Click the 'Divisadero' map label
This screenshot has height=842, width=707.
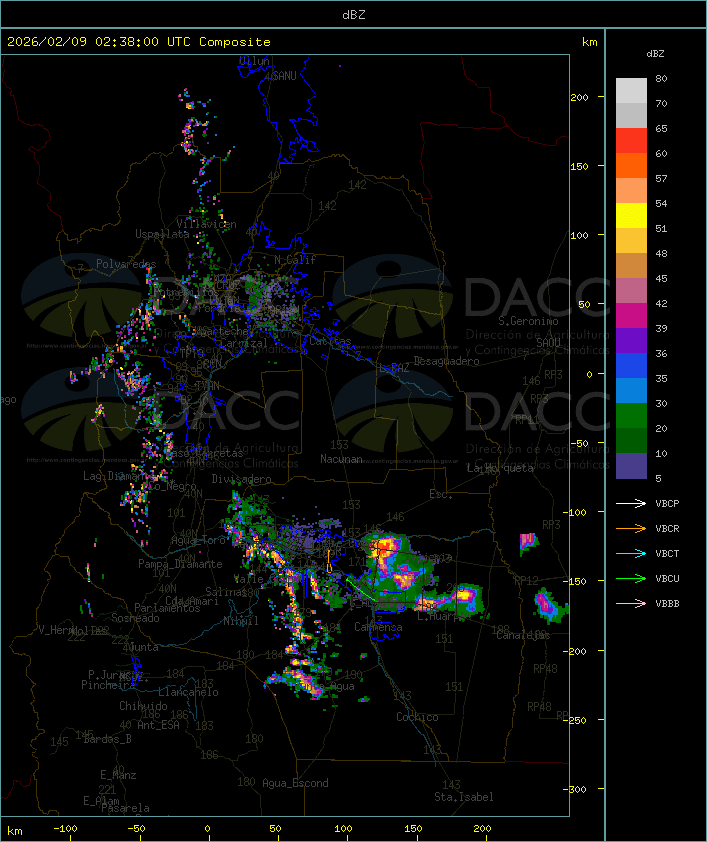242,478
